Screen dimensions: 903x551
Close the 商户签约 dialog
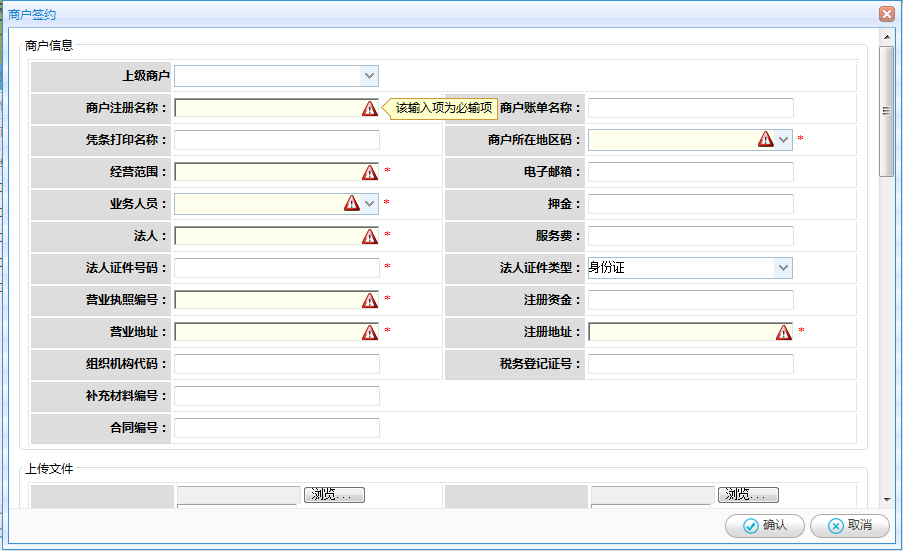point(887,14)
